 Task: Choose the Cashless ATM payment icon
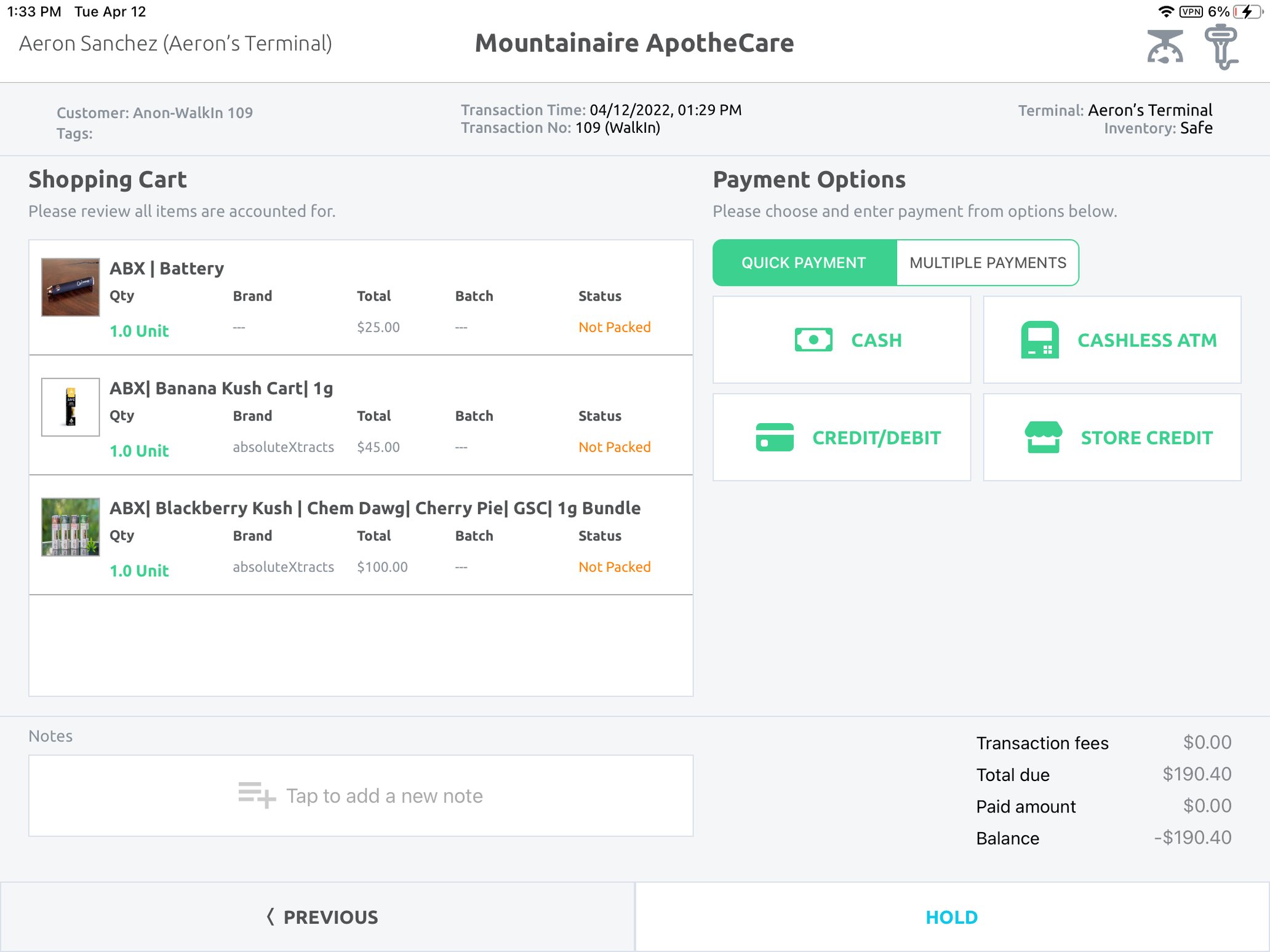click(x=1040, y=339)
